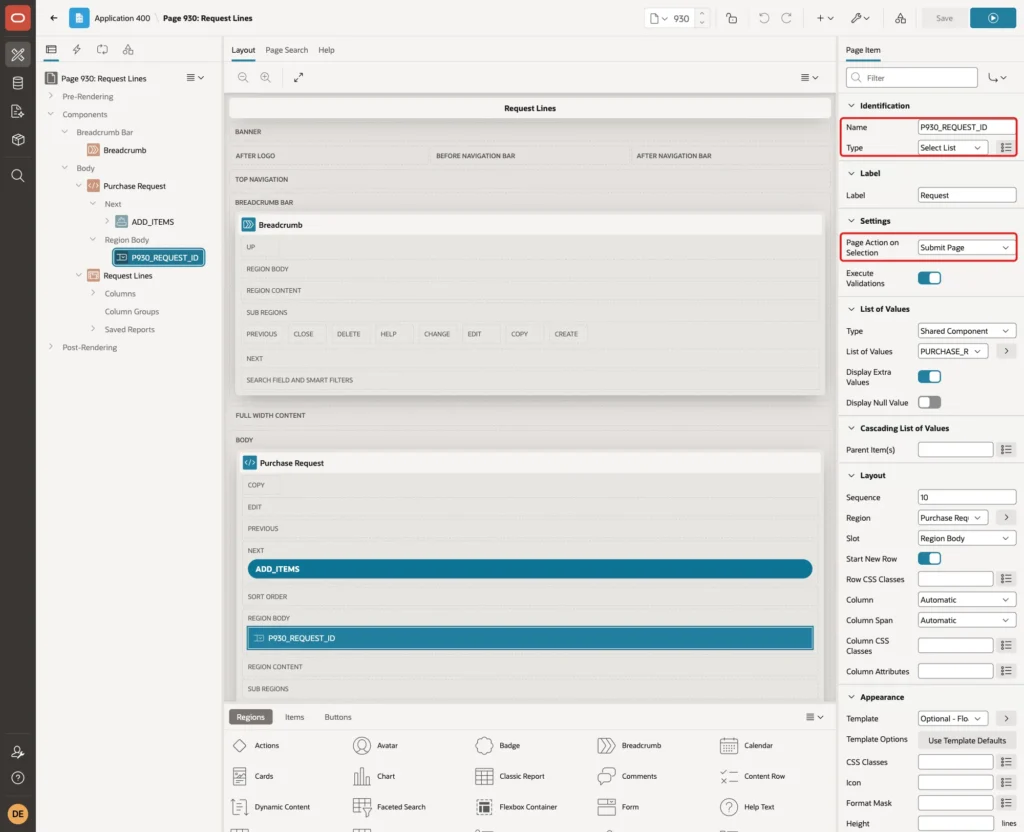The width and height of the screenshot is (1024, 832).
Task: Expand the layout pane to full view
Action: coord(298,77)
